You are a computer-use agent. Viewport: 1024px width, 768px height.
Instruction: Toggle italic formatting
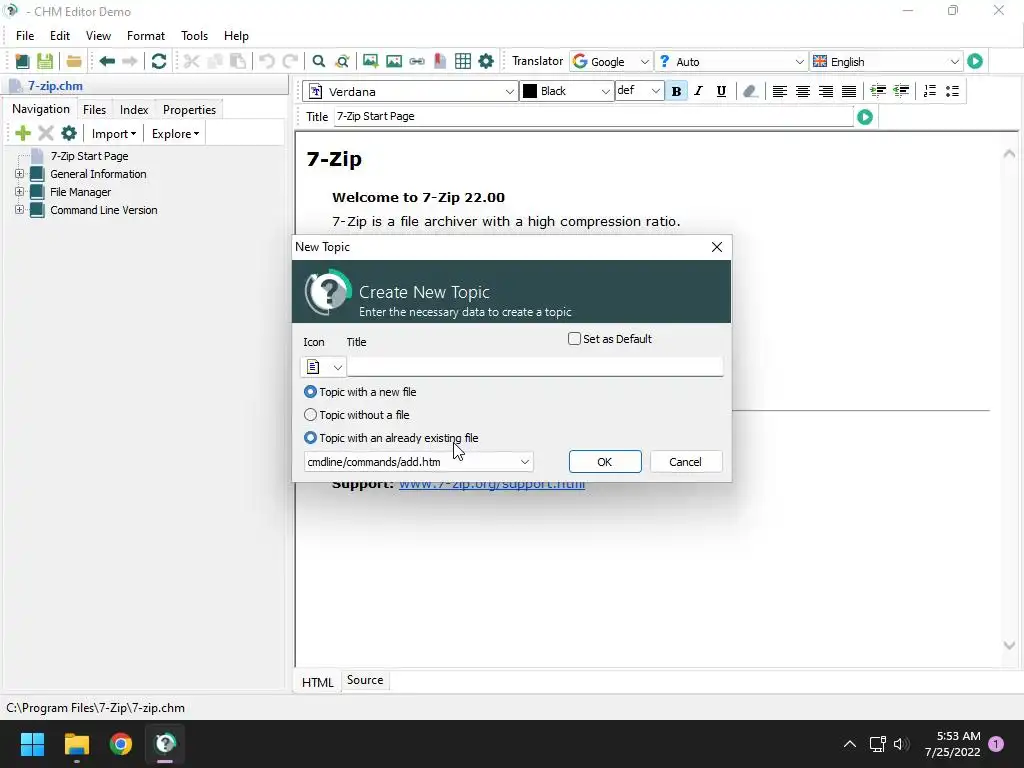point(698,91)
